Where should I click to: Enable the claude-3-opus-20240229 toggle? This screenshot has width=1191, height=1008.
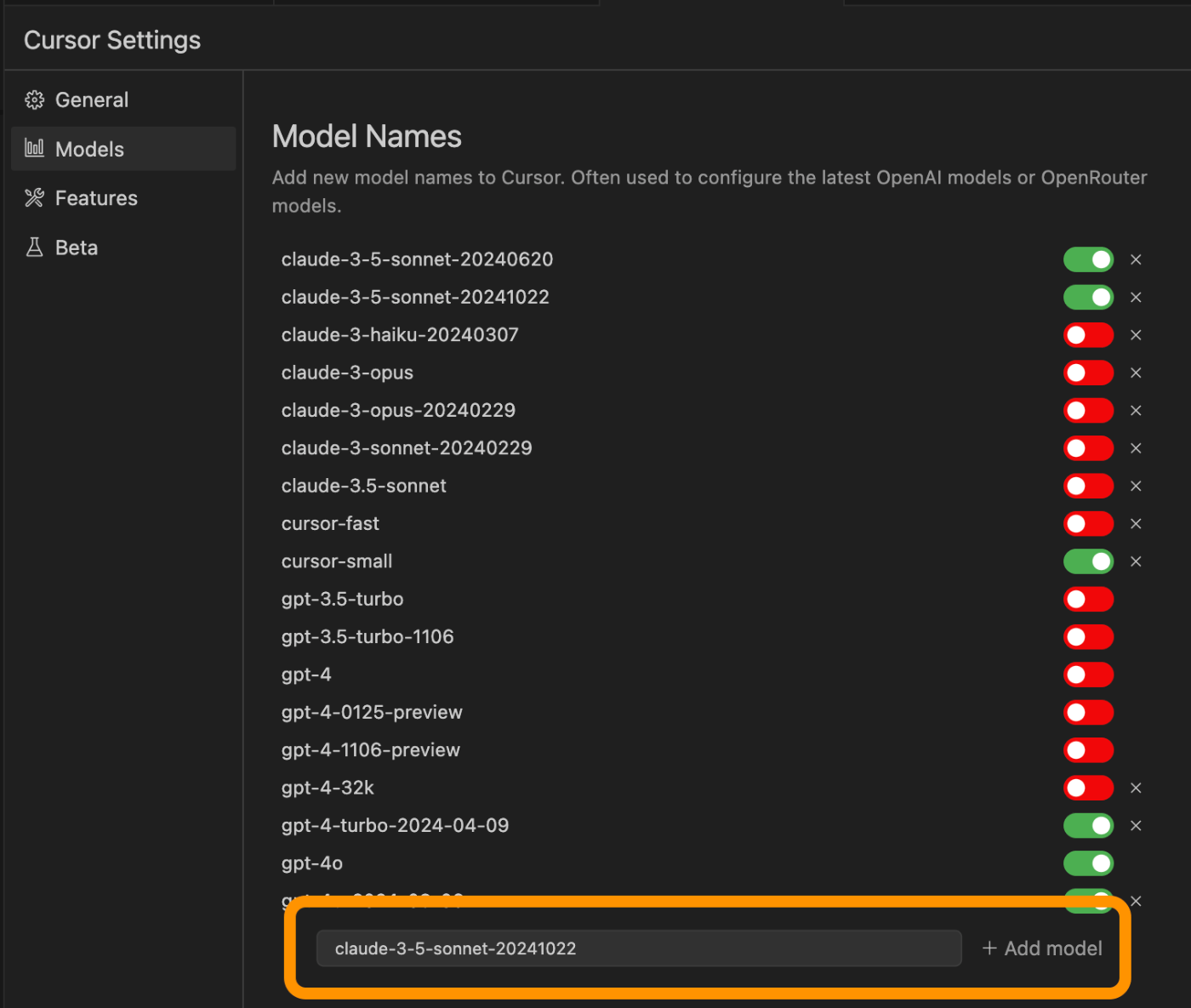click(x=1088, y=410)
